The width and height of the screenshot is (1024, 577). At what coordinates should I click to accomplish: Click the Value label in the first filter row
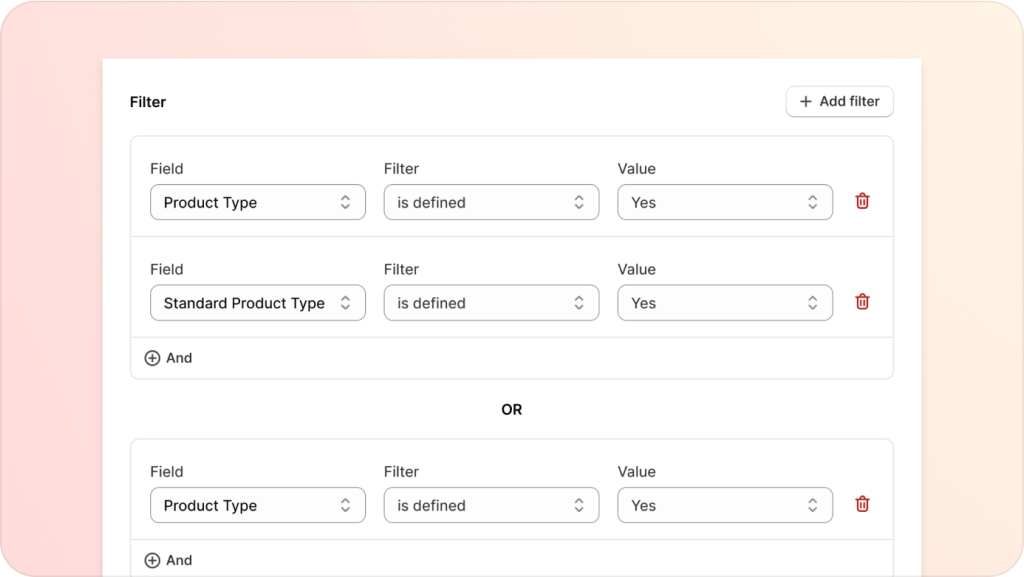(x=636, y=168)
